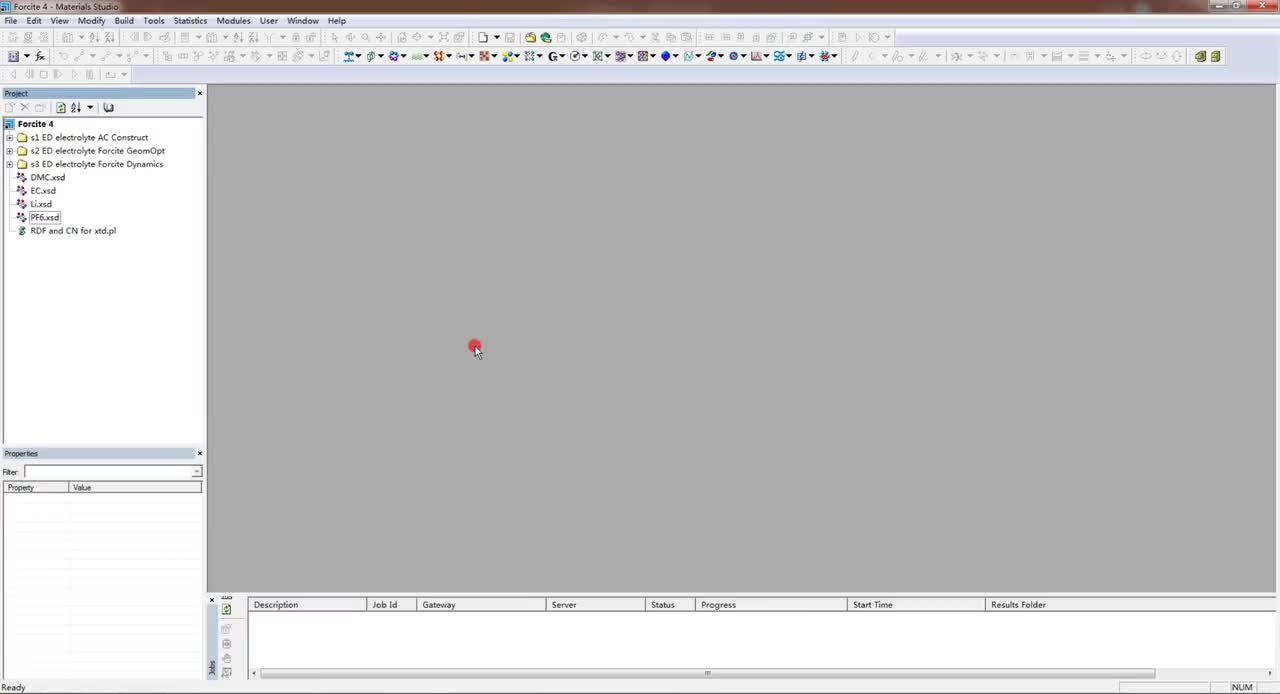Click the green globe toolbar icon
1280x694 pixels.
click(x=546, y=37)
